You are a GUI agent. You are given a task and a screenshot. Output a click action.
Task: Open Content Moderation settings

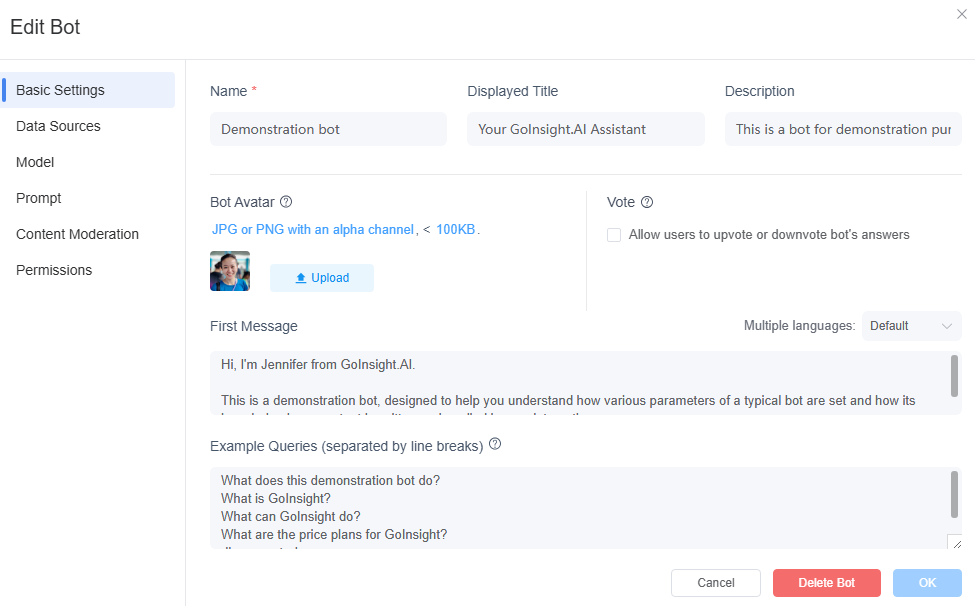point(77,233)
